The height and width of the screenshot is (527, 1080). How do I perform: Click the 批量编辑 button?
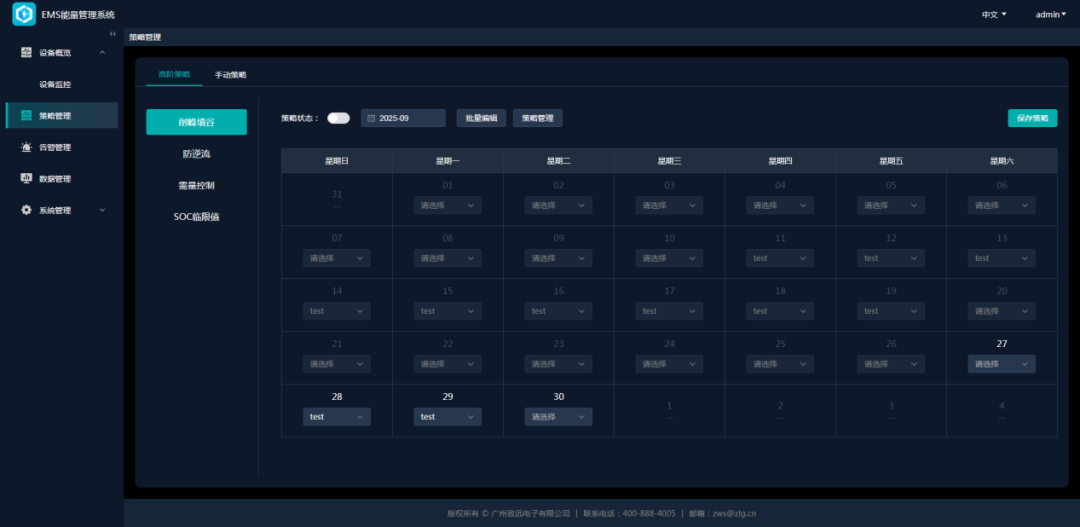pyautogui.click(x=481, y=118)
